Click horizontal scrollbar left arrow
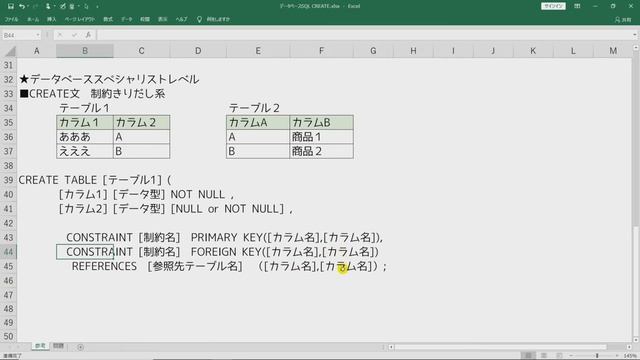Viewport: 640px width, 360px height. (x=391, y=347)
